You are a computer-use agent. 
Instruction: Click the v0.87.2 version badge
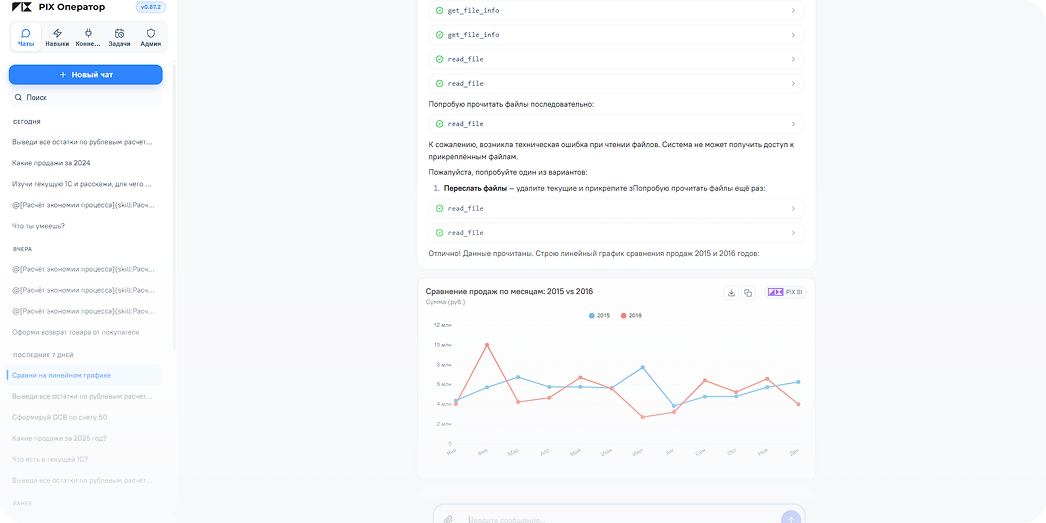(x=151, y=7)
